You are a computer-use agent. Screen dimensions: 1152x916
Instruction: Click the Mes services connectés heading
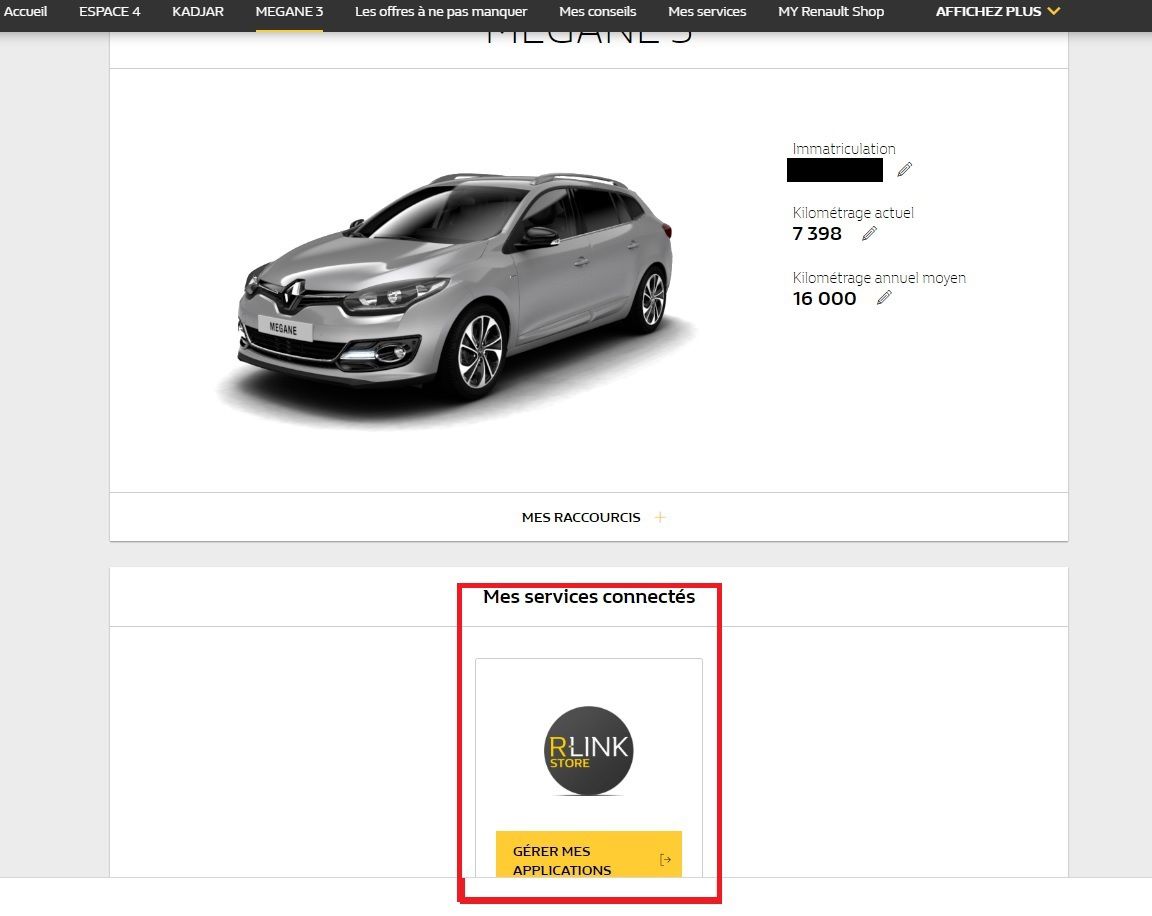point(589,596)
